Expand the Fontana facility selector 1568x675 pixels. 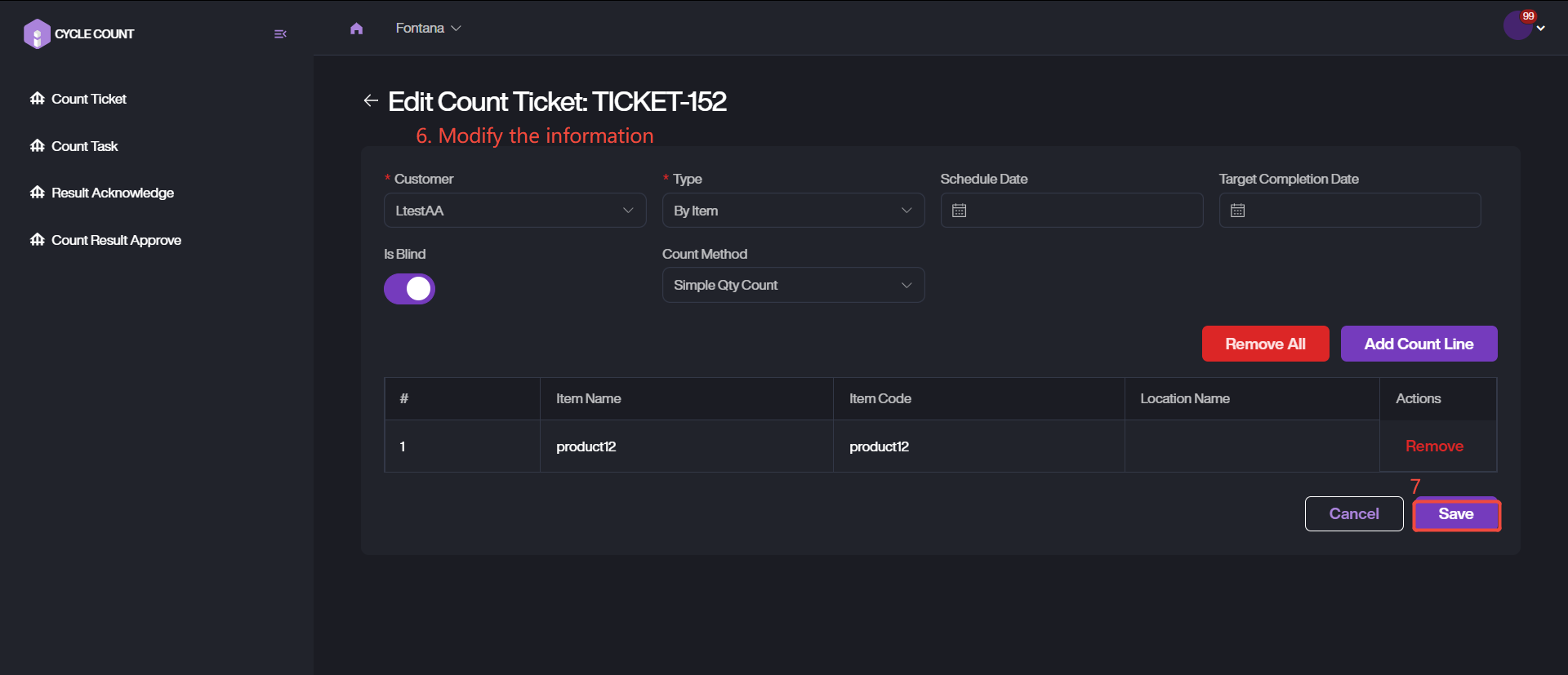[x=428, y=29]
